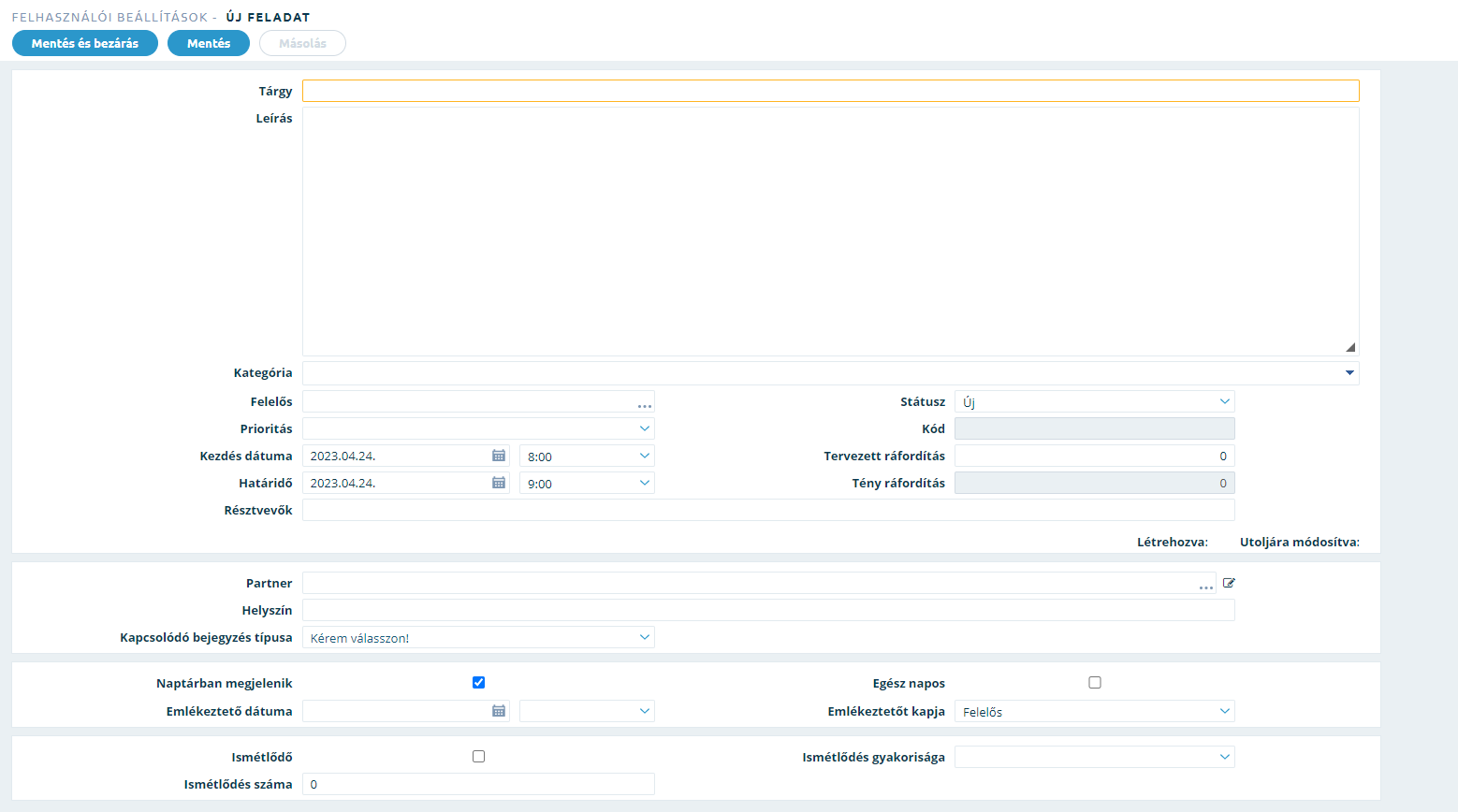Enable the Egész napos checkbox
Viewport: 1458px width, 812px height.
point(1095,683)
